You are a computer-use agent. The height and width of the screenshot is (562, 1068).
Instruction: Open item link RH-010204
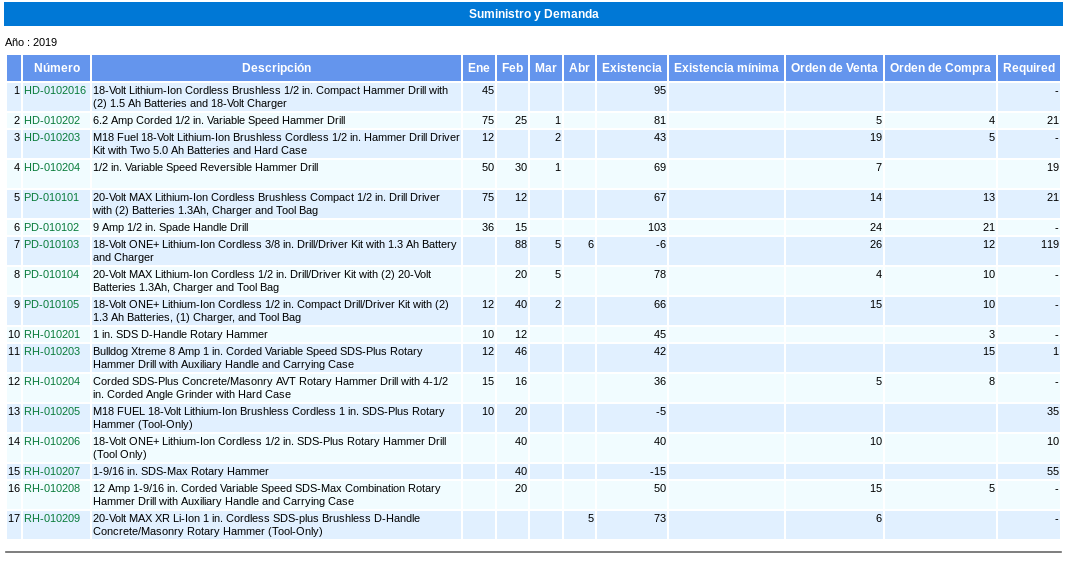pyautogui.click(x=52, y=381)
